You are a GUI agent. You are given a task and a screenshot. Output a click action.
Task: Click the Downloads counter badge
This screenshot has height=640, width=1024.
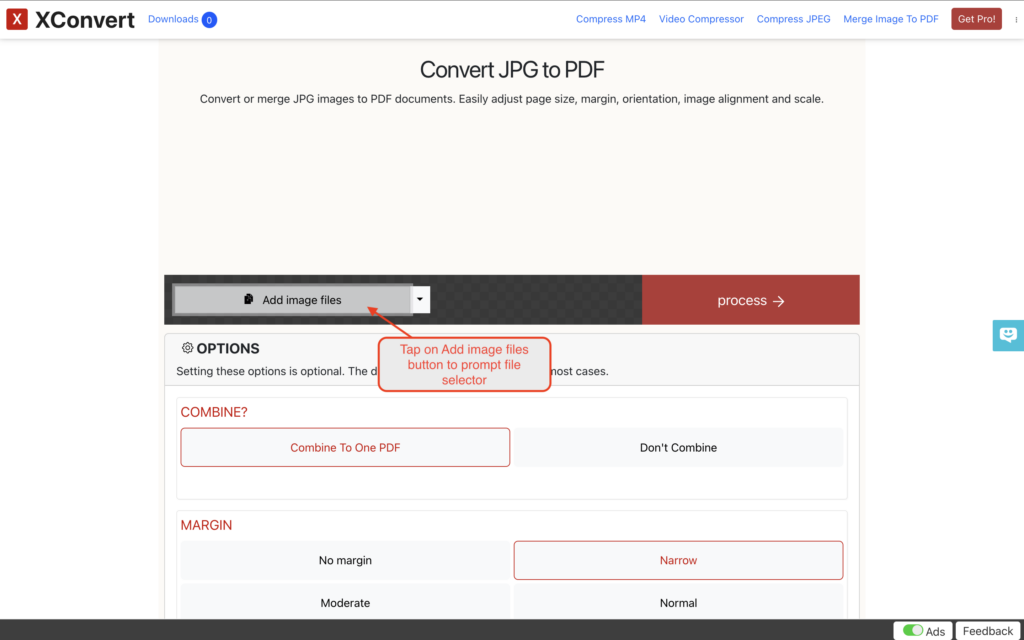click(x=209, y=20)
